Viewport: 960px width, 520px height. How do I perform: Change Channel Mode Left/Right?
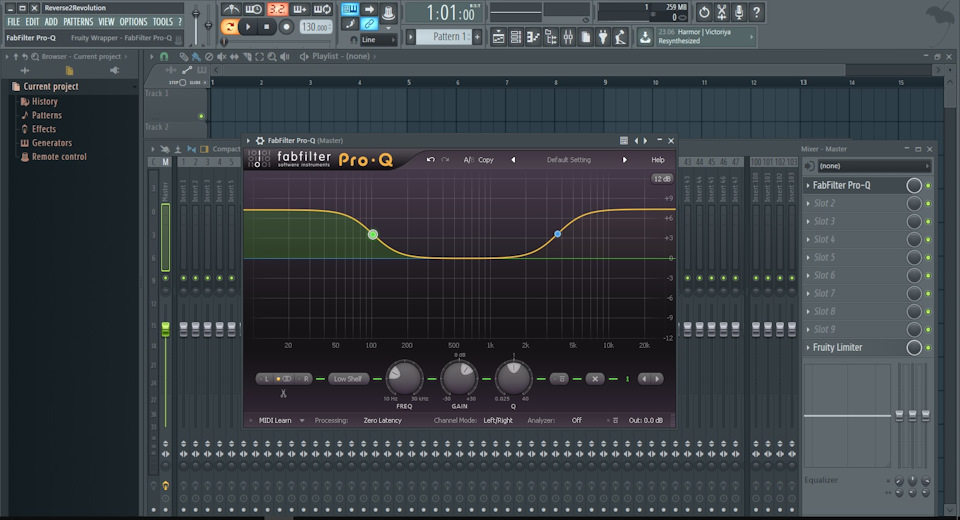coord(498,421)
